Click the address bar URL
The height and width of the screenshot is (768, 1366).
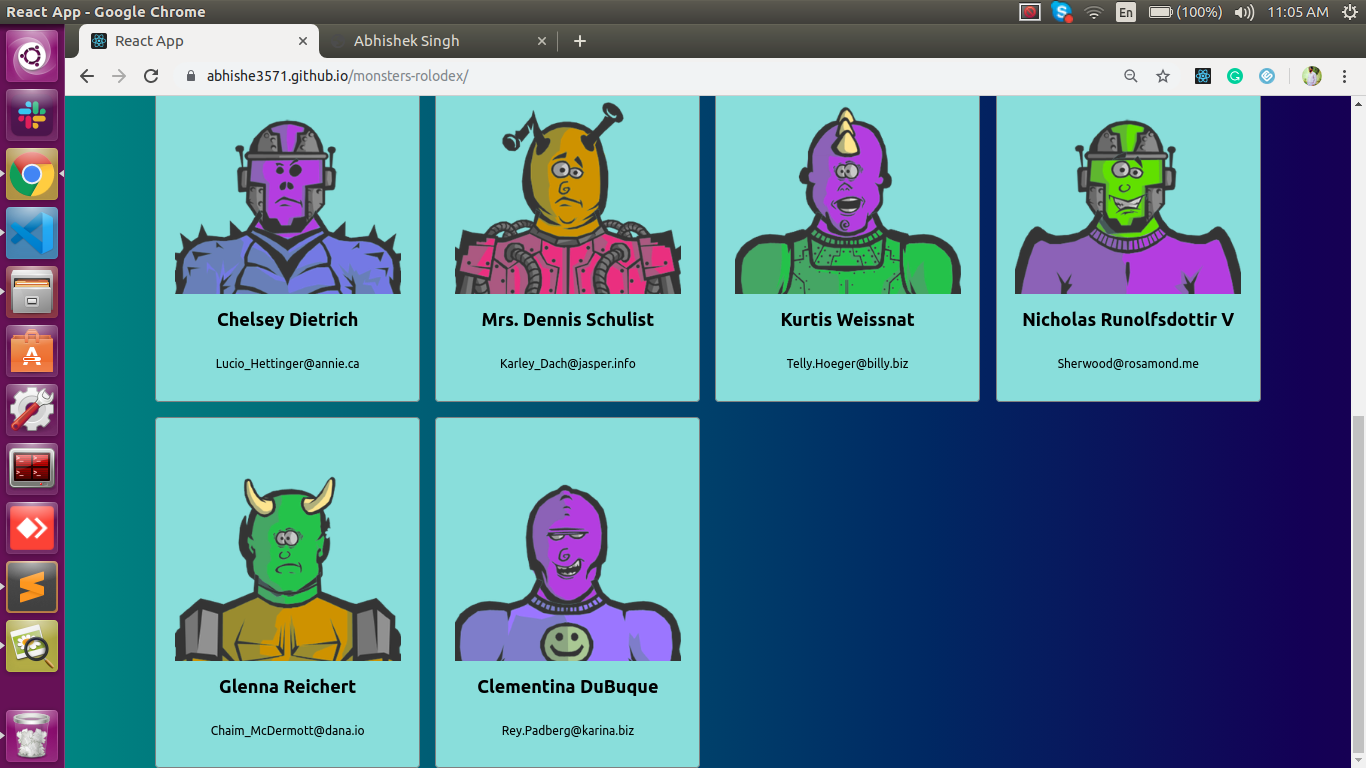tap(337, 76)
